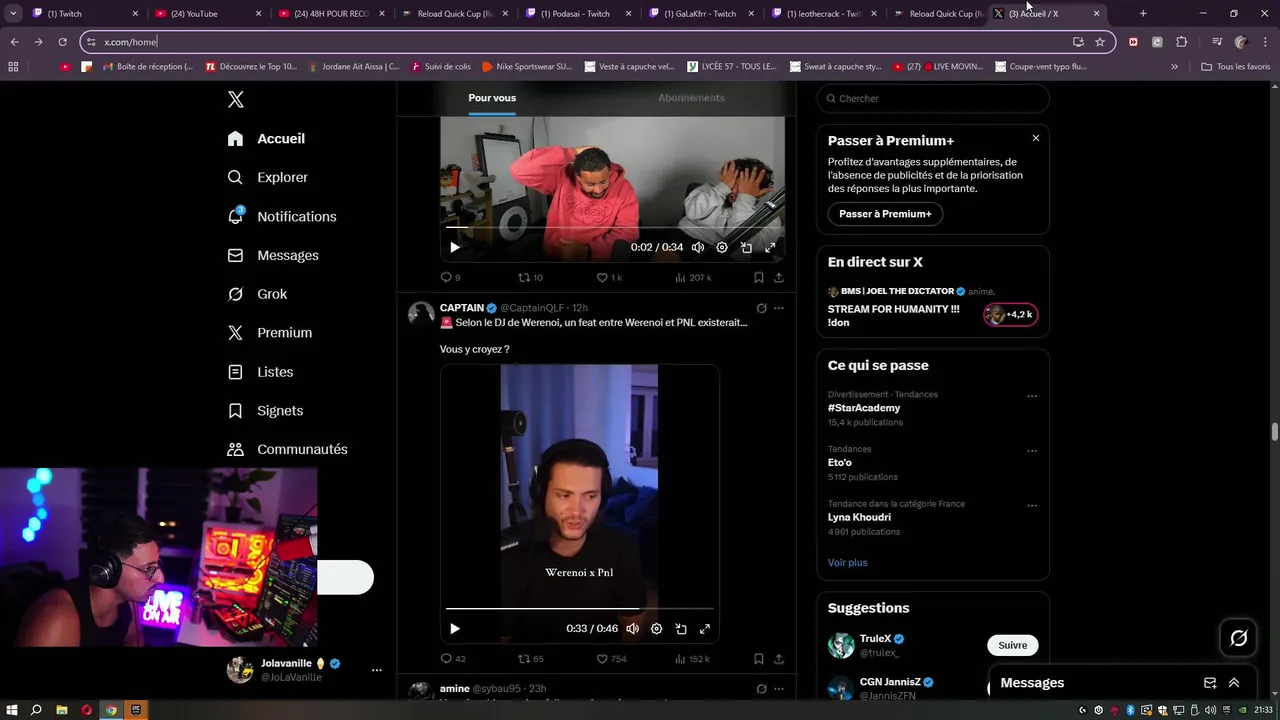Open settings of the 0:34 video
1280x720 pixels.
pos(722,247)
